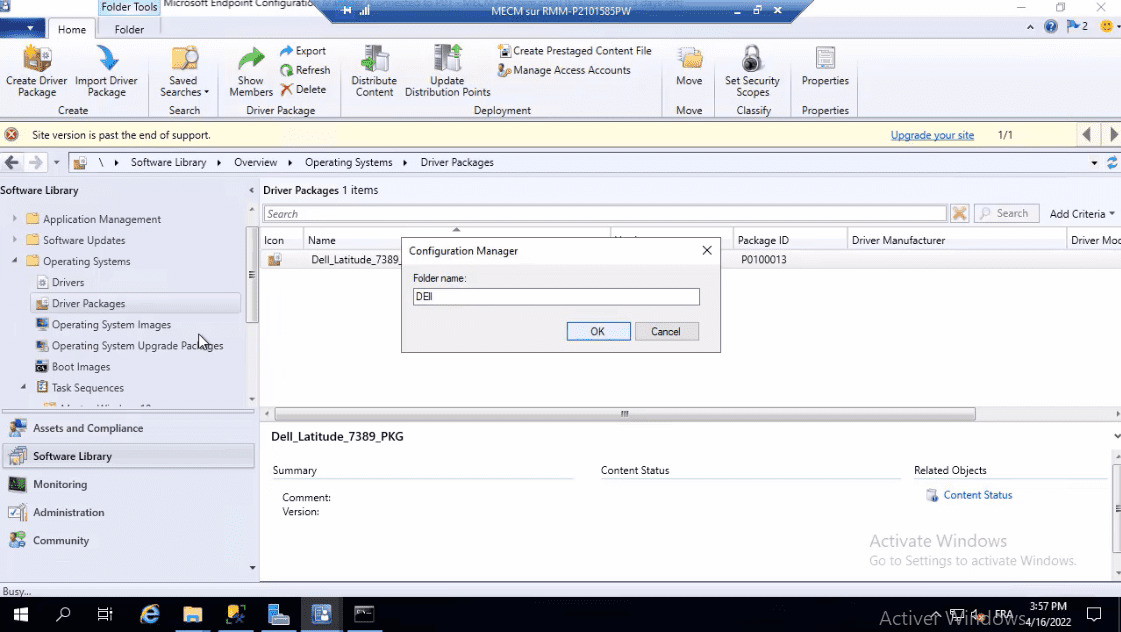This screenshot has height=632, width=1121.
Task: Collapse the Operating Systems node
Action: (x=14, y=260)
